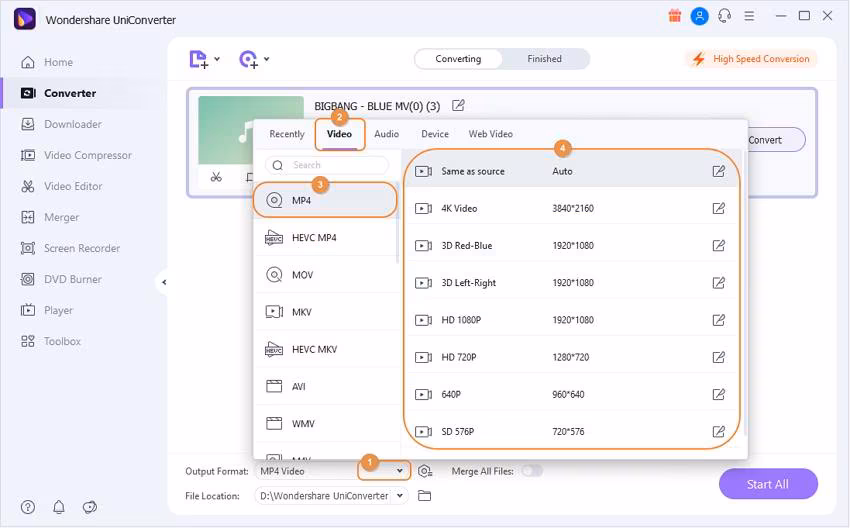The width and height of the screenshot is (850, 528).
Task: Choose the 640P preset
Action: (571, 394)
